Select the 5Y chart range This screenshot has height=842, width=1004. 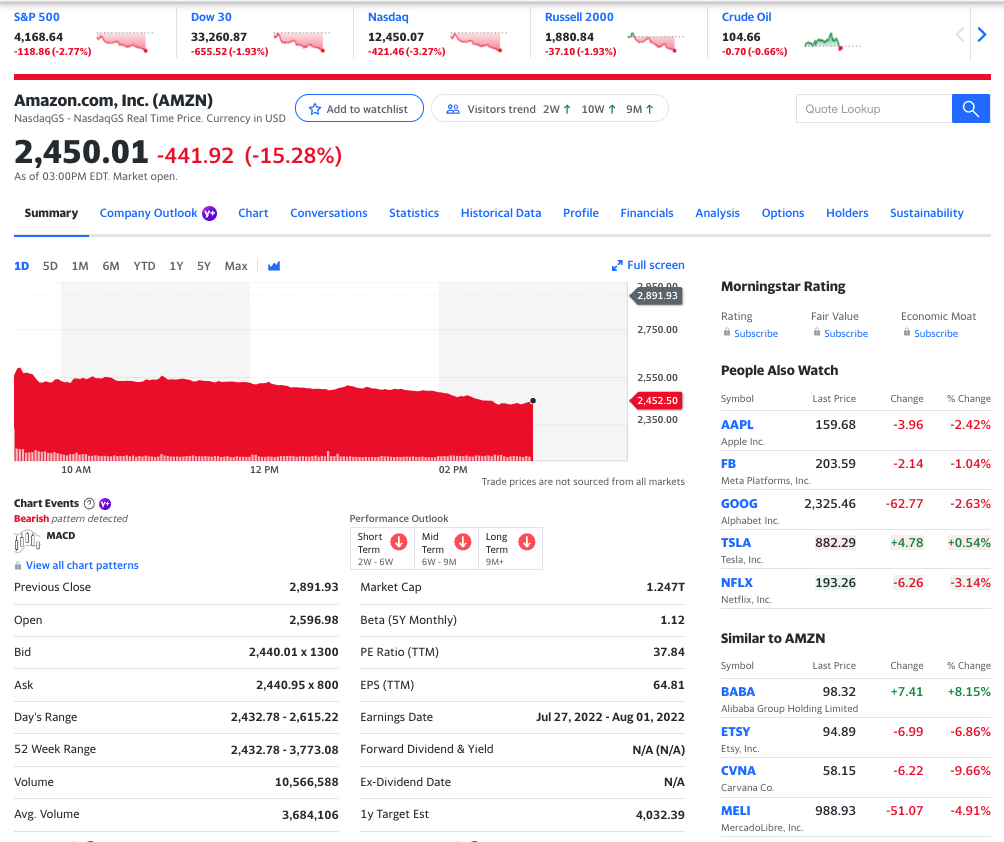204,266
